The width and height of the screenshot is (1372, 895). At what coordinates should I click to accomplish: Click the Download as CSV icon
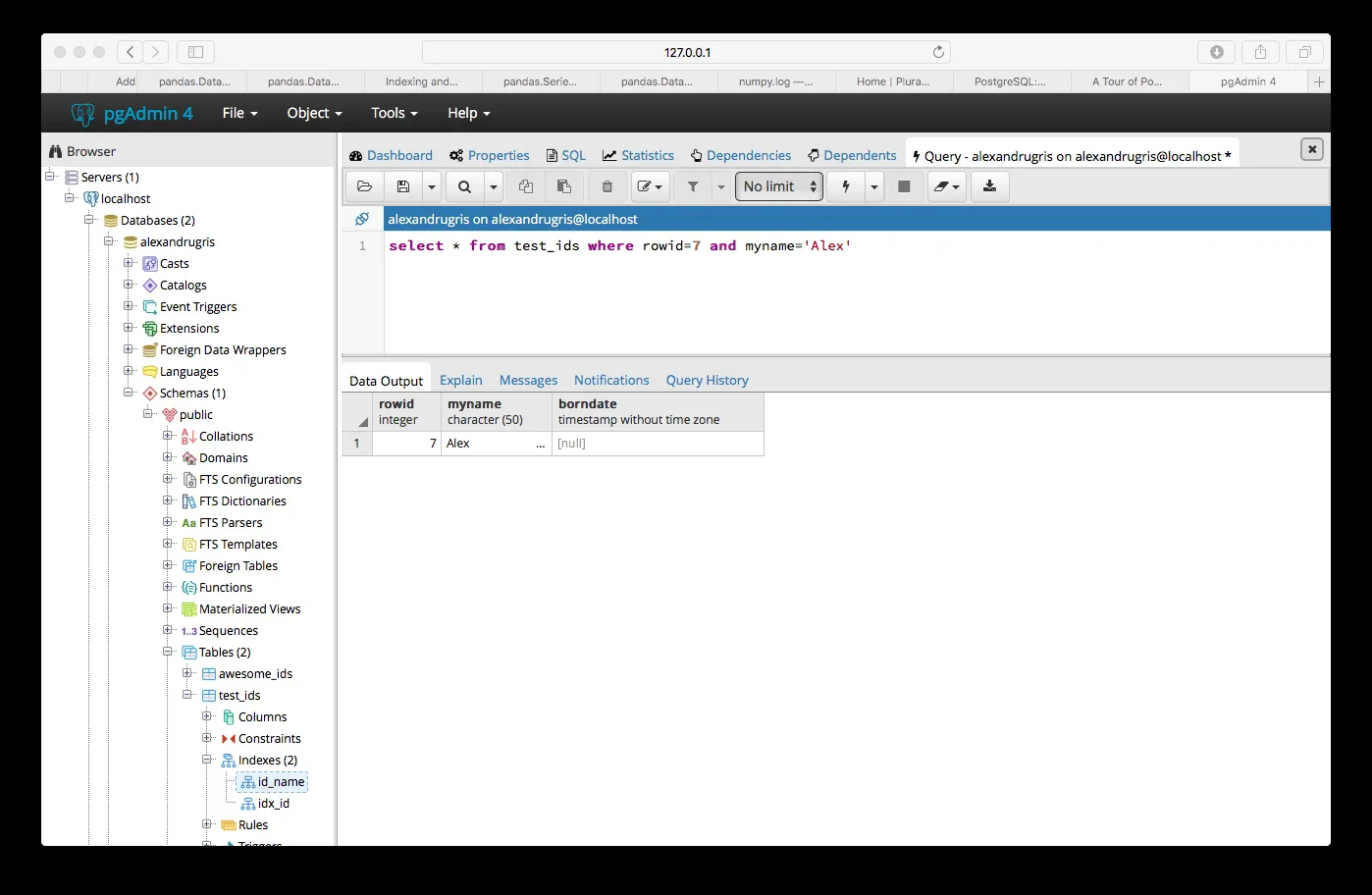pos(989,186)
